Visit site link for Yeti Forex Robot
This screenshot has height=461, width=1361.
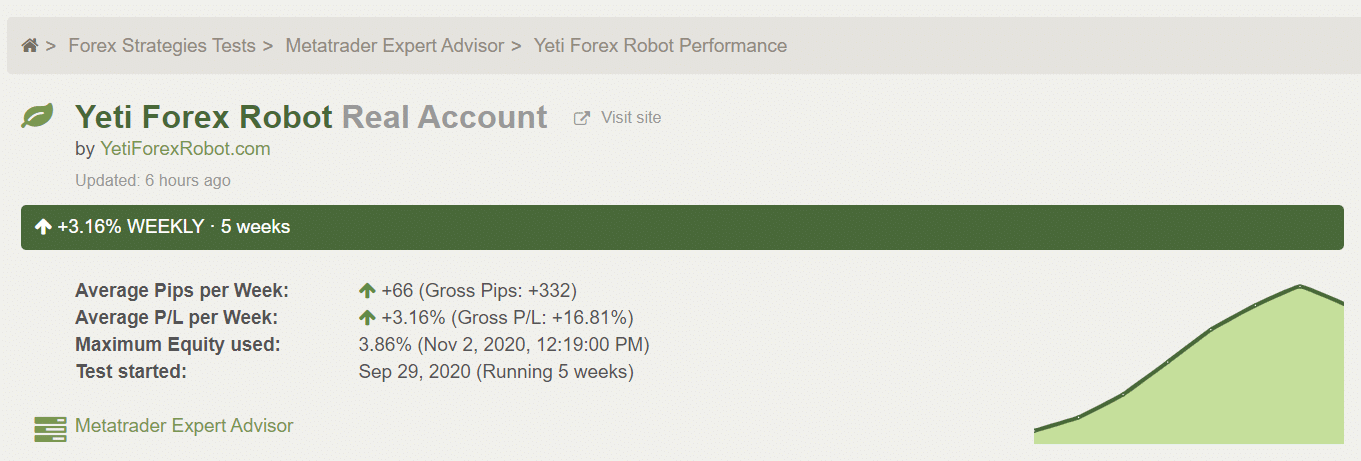pos(631,118)
